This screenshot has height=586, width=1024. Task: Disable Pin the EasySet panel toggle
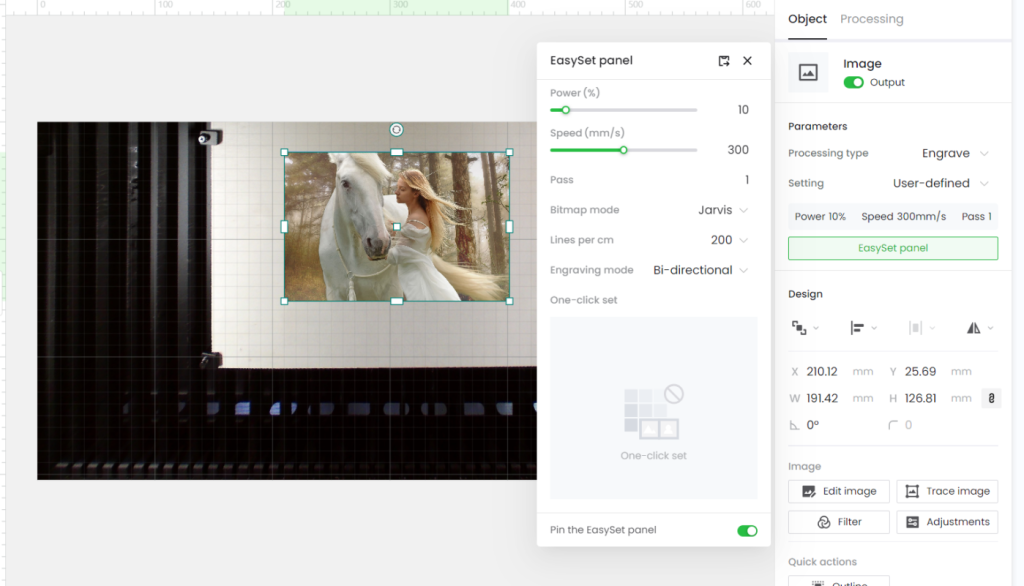[x=747, y=530]
